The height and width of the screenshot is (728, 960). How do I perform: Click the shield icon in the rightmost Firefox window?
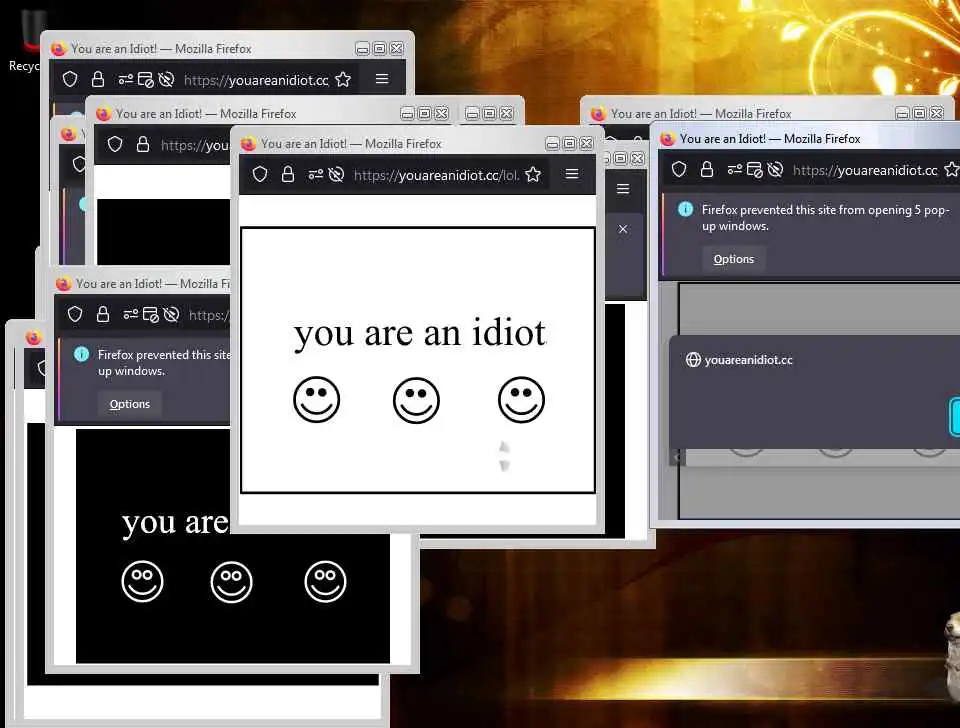point(679,170)
